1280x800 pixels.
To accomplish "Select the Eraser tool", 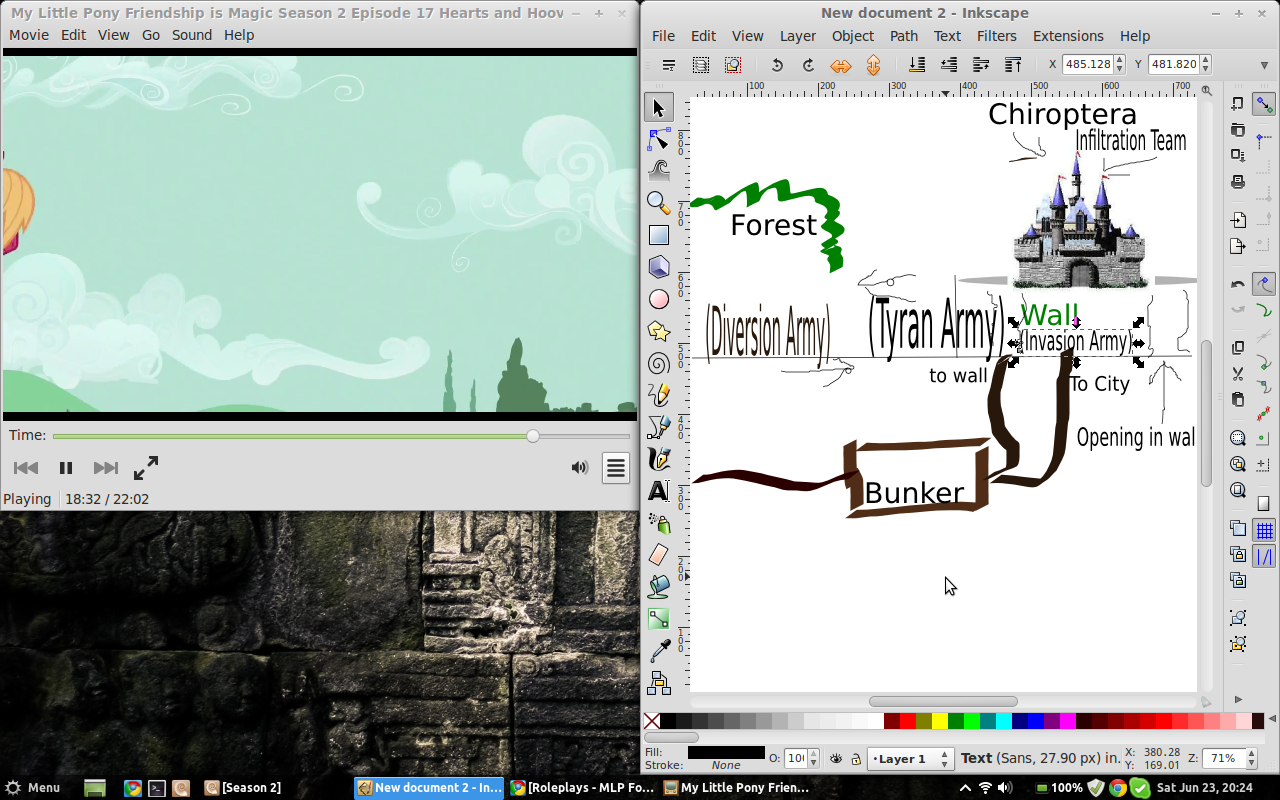I will 659,555.
